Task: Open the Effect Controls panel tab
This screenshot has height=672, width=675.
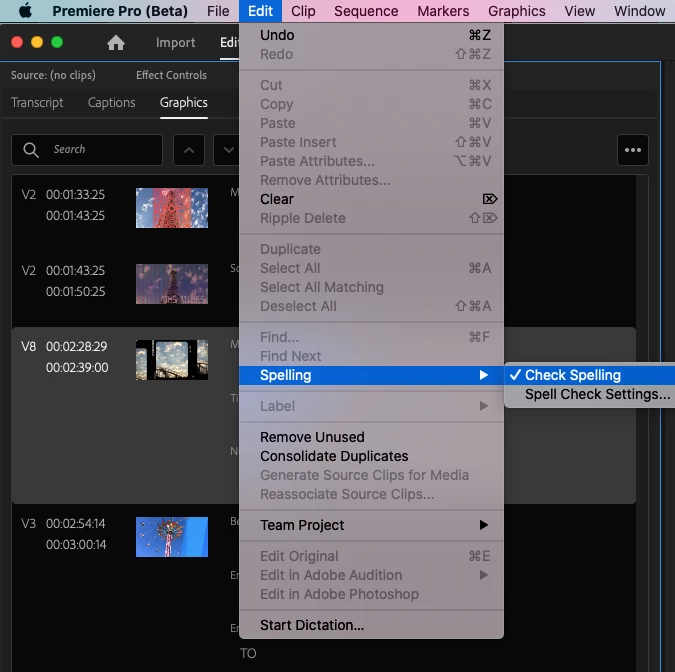Action: (171, 75)
